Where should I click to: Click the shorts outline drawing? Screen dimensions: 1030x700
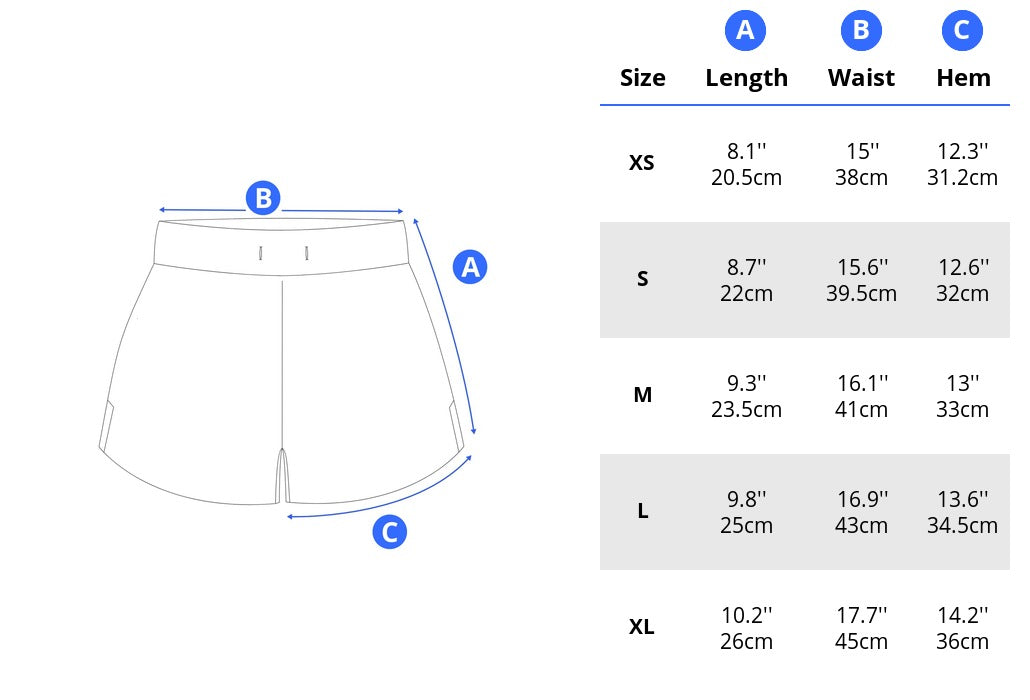tap(282, 362)
